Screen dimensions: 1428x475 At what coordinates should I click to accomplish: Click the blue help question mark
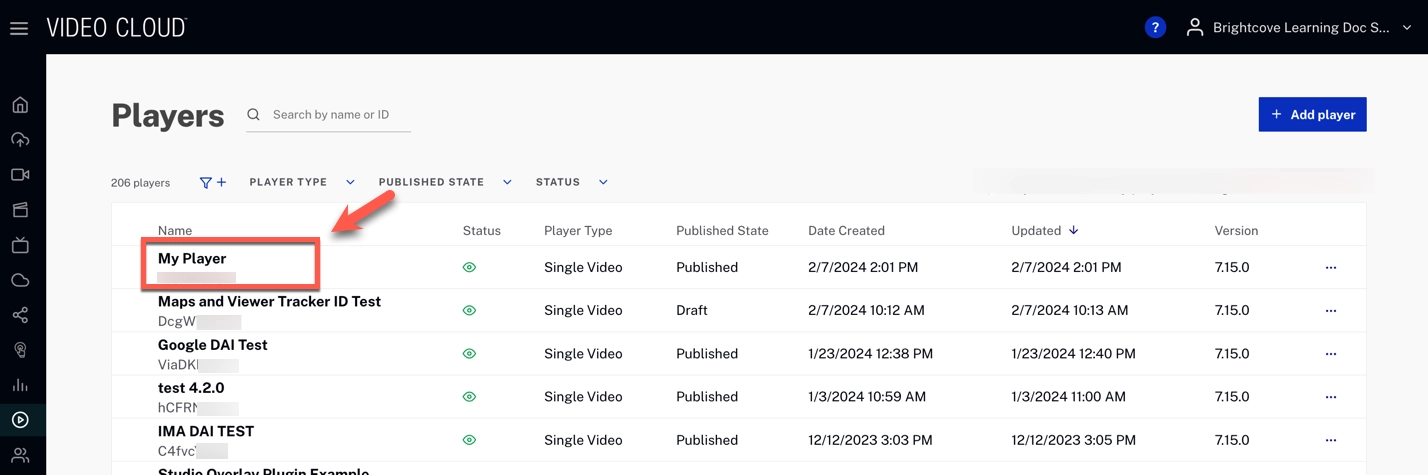coord(1155,28)
